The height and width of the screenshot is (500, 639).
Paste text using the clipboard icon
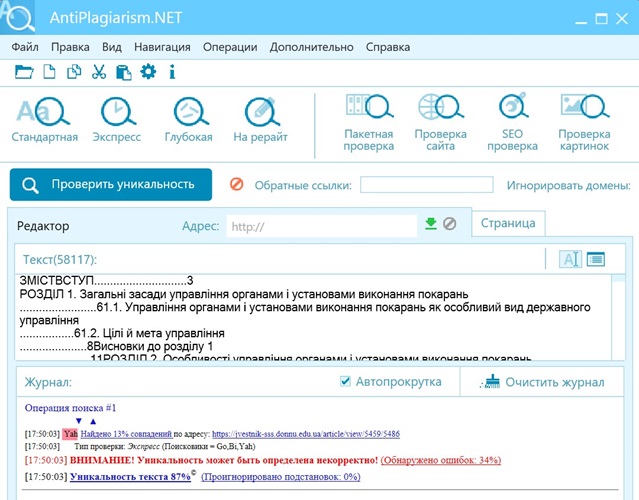[x=123, y=72]
